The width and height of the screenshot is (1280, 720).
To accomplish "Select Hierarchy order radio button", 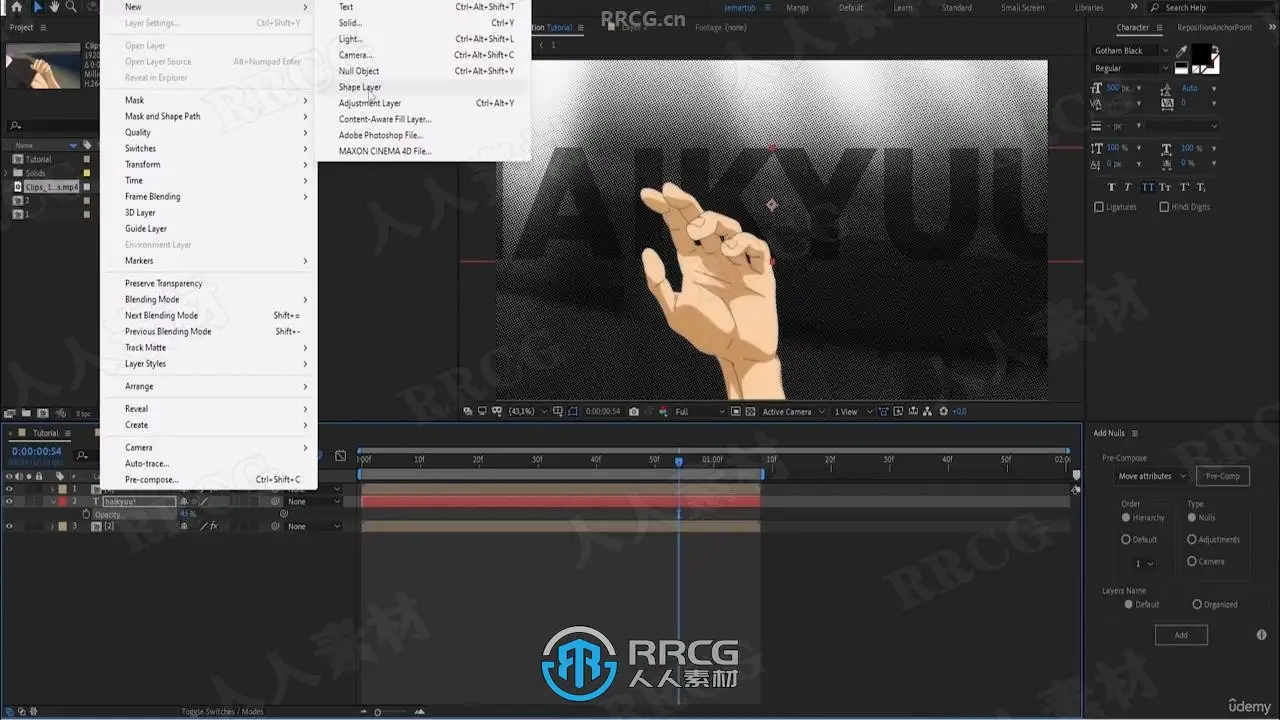I will (1126, 518).
